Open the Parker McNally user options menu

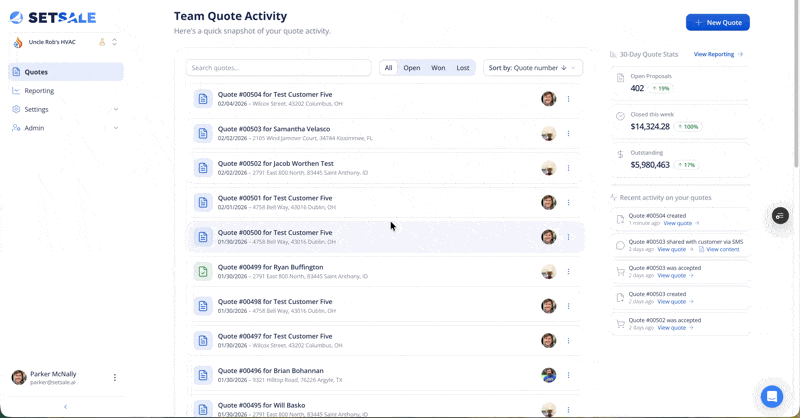[114, 377]
